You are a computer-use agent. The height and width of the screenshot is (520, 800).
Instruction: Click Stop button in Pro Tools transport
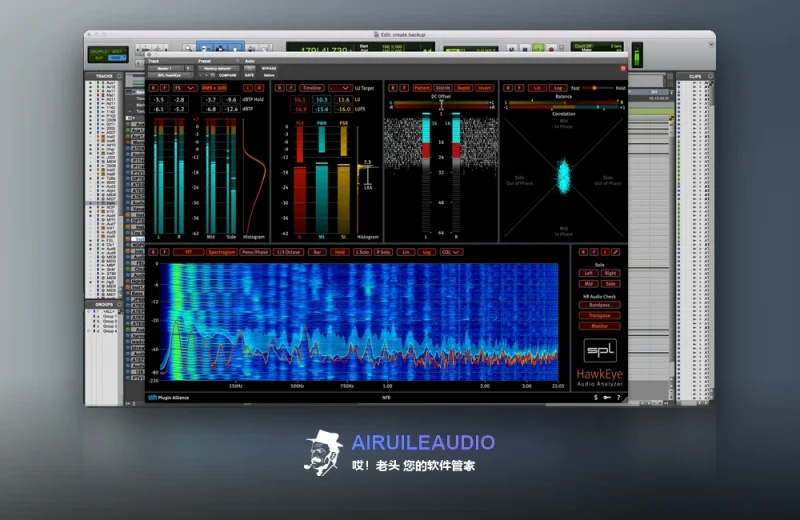[525, 48]
